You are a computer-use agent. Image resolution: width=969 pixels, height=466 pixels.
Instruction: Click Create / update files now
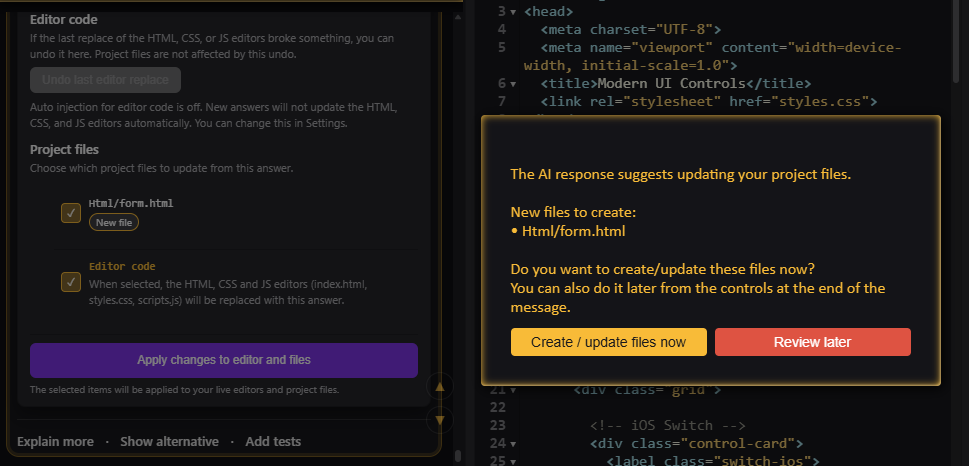coord(609,342)
